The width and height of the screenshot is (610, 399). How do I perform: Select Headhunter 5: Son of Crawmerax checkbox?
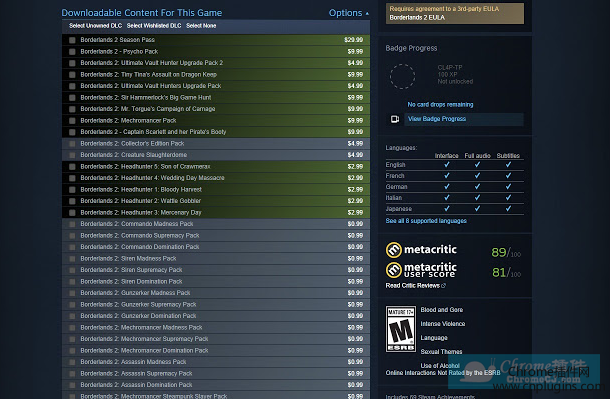tap(72, 167)
